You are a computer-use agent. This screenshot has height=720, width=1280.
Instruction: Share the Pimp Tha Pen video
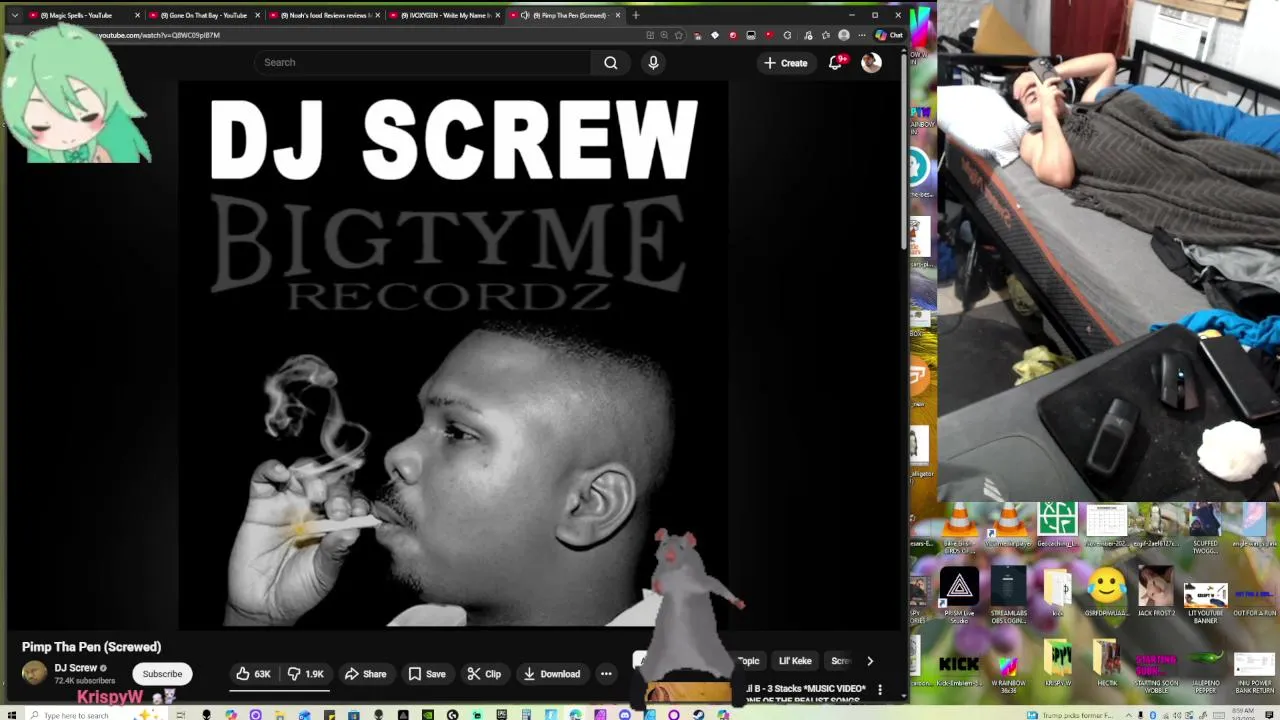pos(365,674)
